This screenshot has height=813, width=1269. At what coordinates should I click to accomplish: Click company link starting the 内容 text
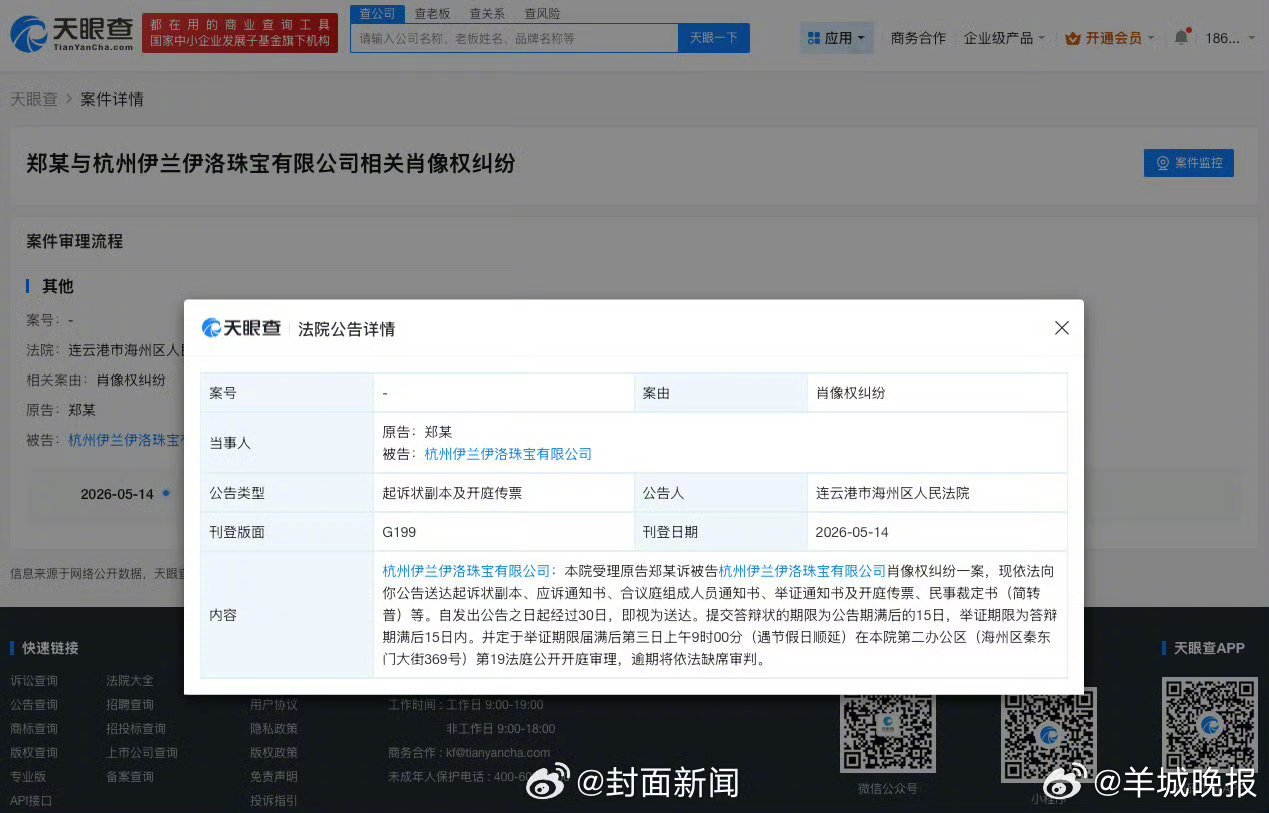tap(466, 571)
